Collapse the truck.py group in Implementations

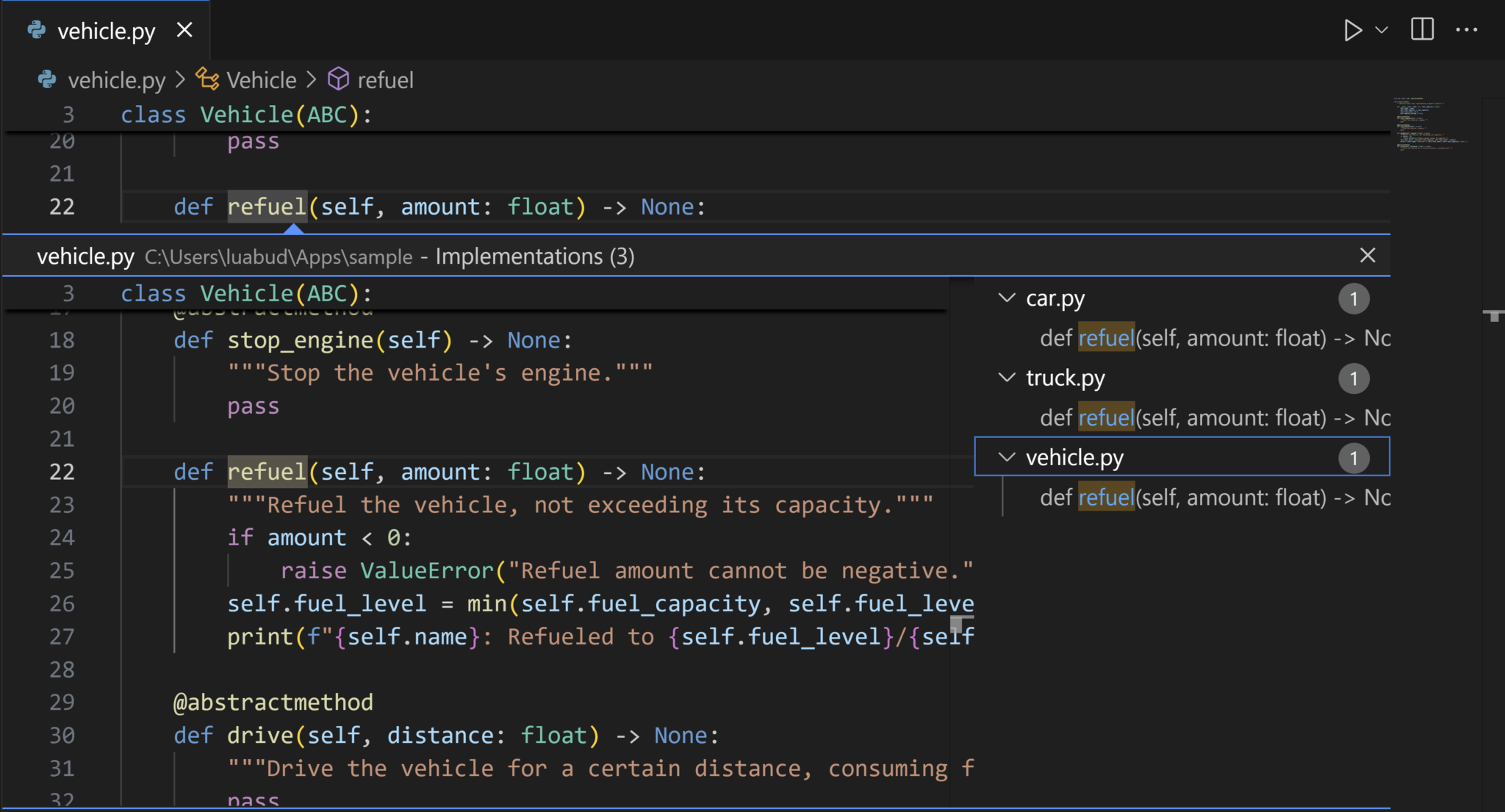[1006, 378]
